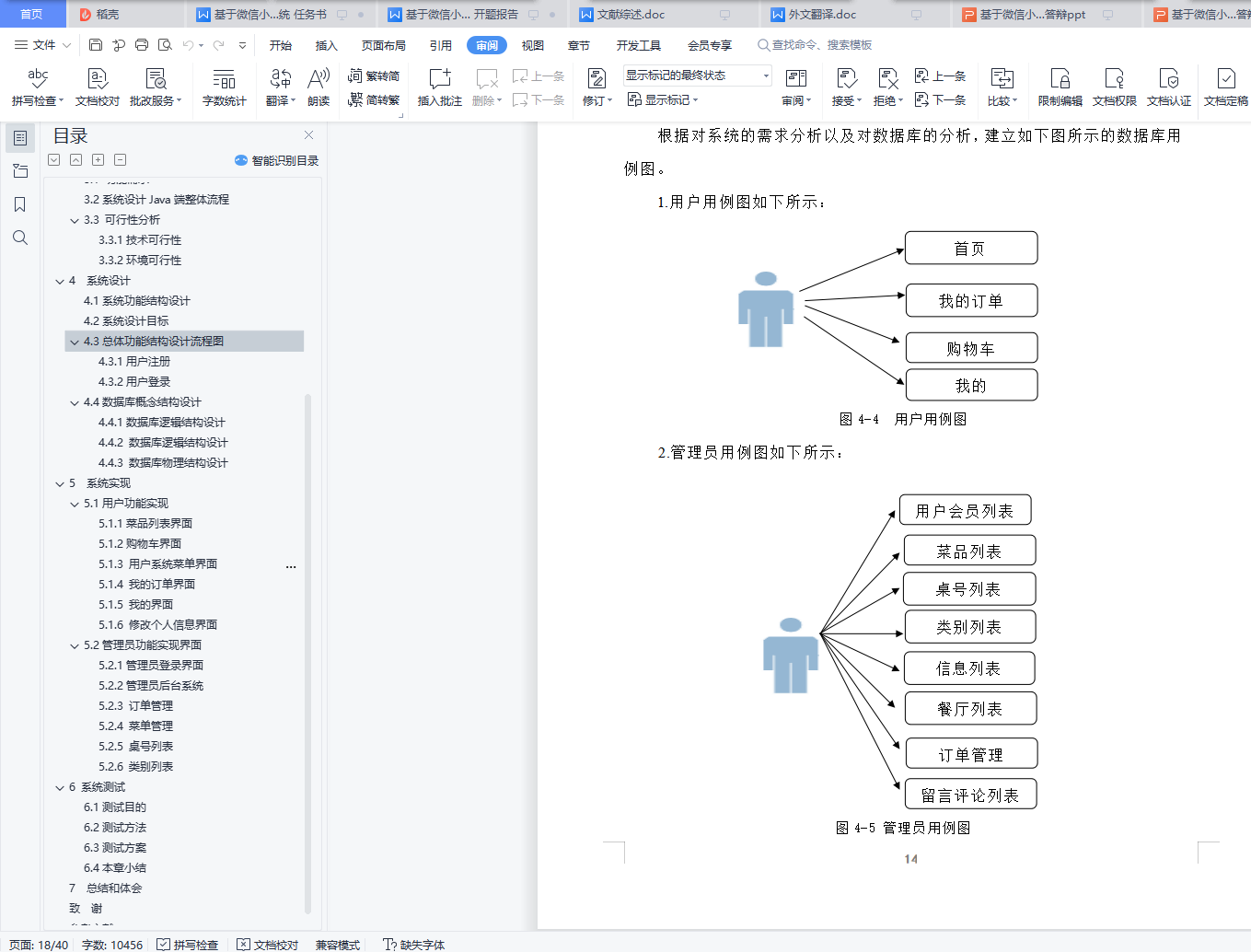Image resolution: width=1251 pixels, height=952 pixels.
Task: Click the 字数: 10456 word count status
Action: point(112,945)
